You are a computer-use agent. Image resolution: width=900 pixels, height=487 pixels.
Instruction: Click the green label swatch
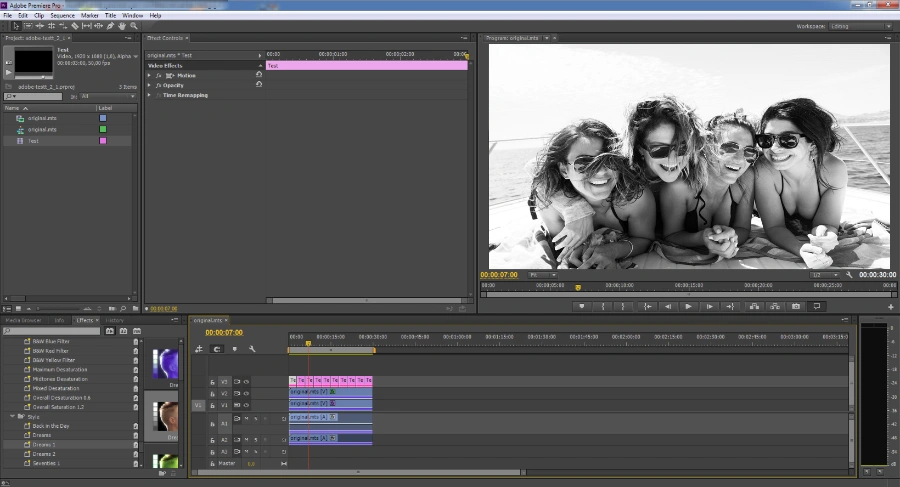click(103, 129)
